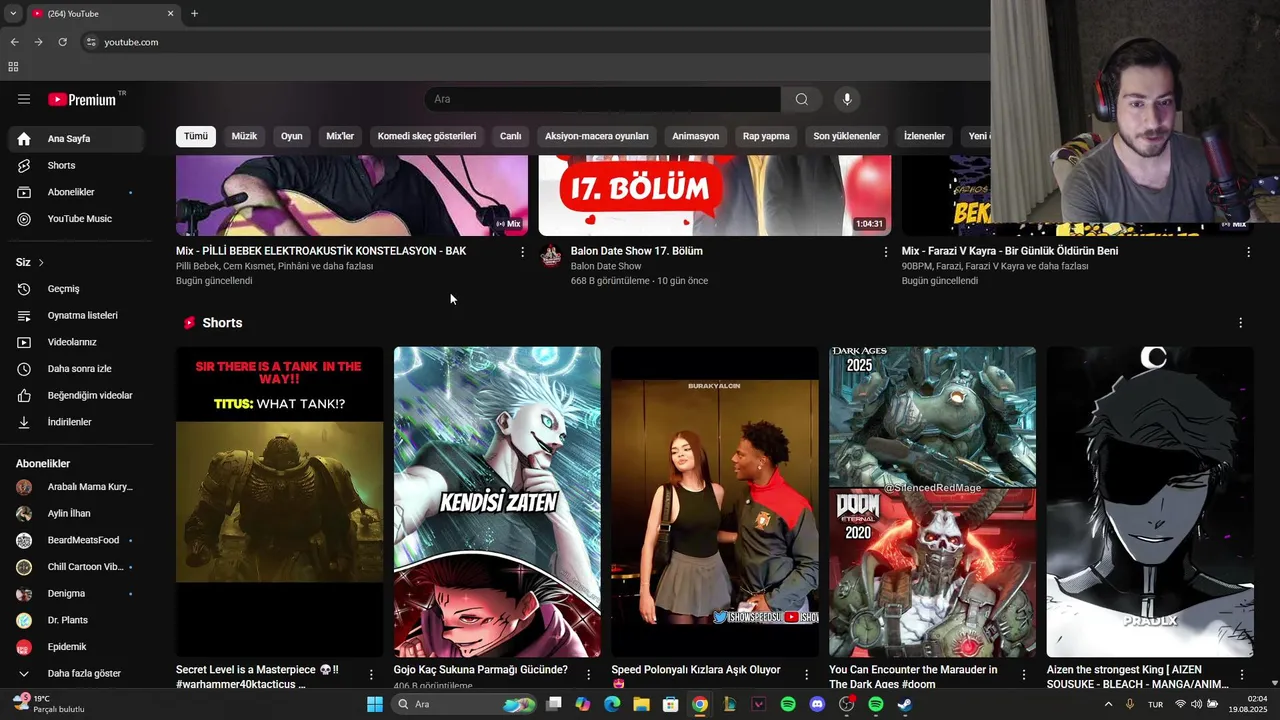Reload the page in browser toolbar
Screen dimensions: 1280x720
[62, 42]
